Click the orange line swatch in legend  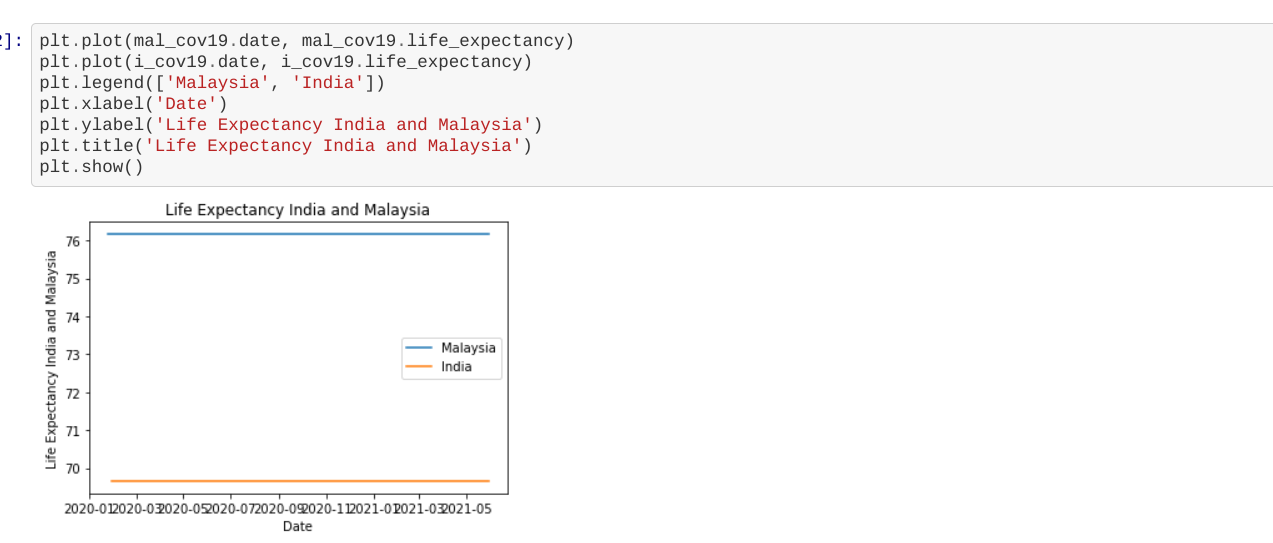[x=419, y=367]
